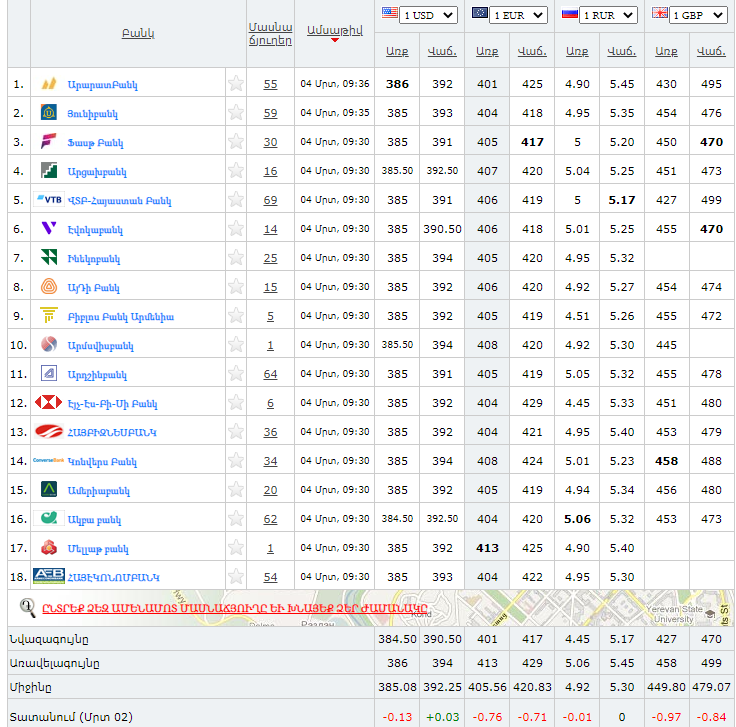Sort by Բանկ column header
The width and height of the screenshot is (736, 727).
point(138,33)
